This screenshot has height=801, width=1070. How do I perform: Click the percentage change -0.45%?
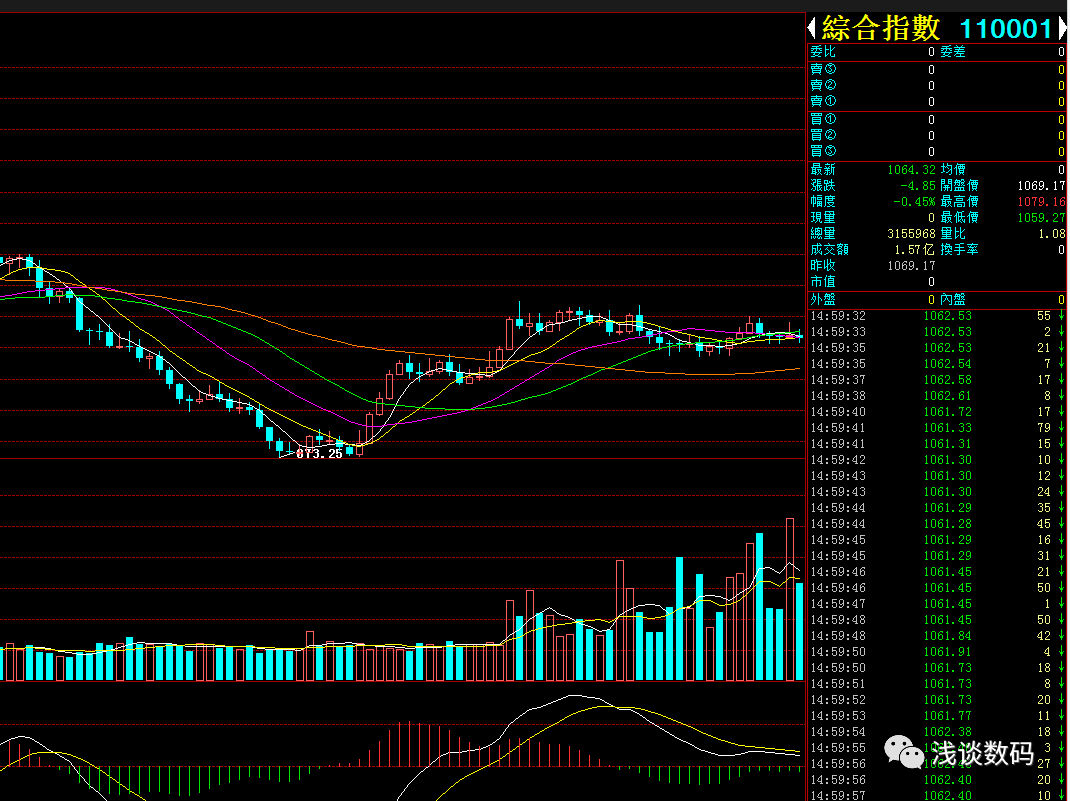click(x=914, y=202)
